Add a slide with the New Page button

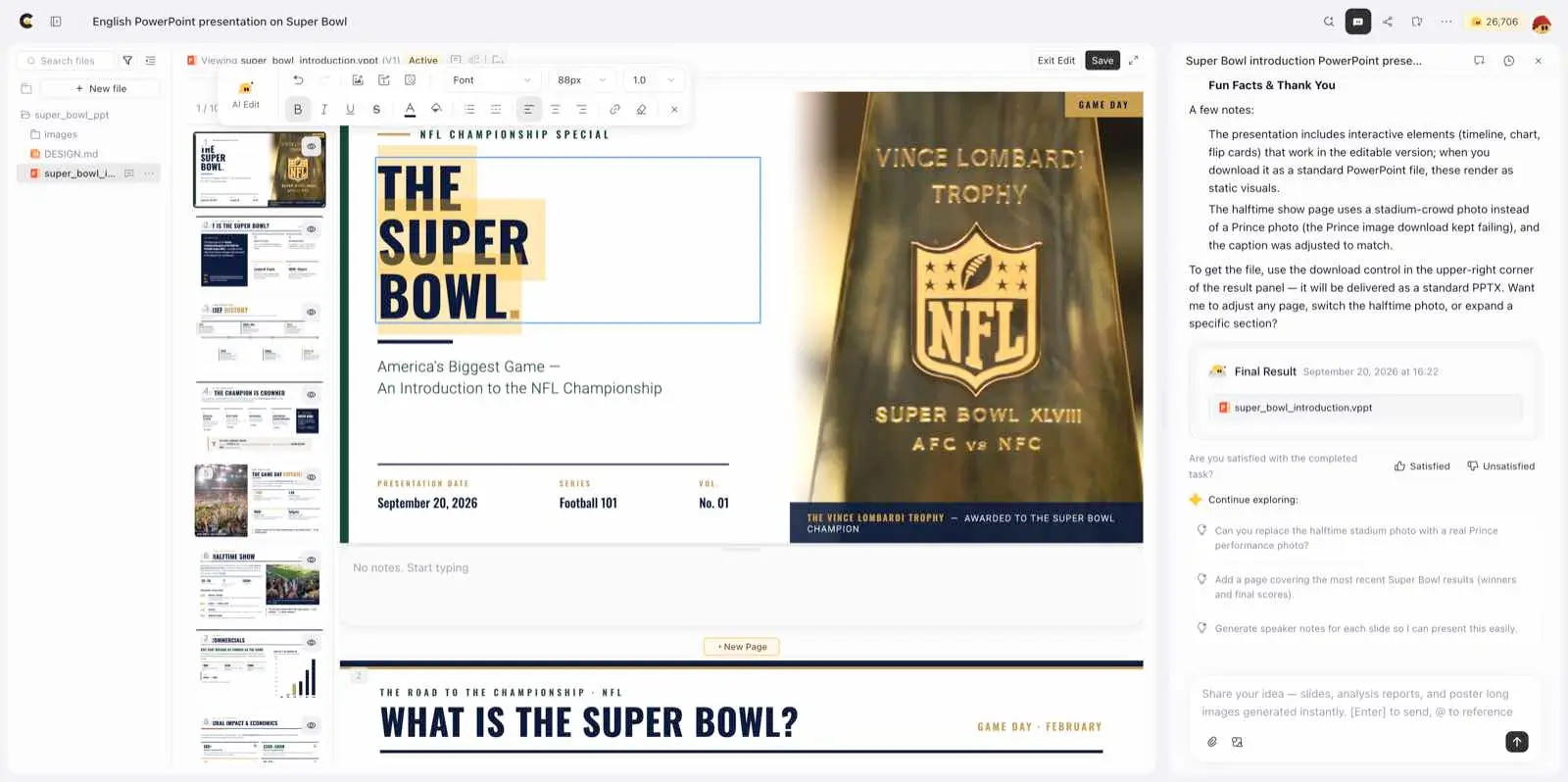click(742, 647)
